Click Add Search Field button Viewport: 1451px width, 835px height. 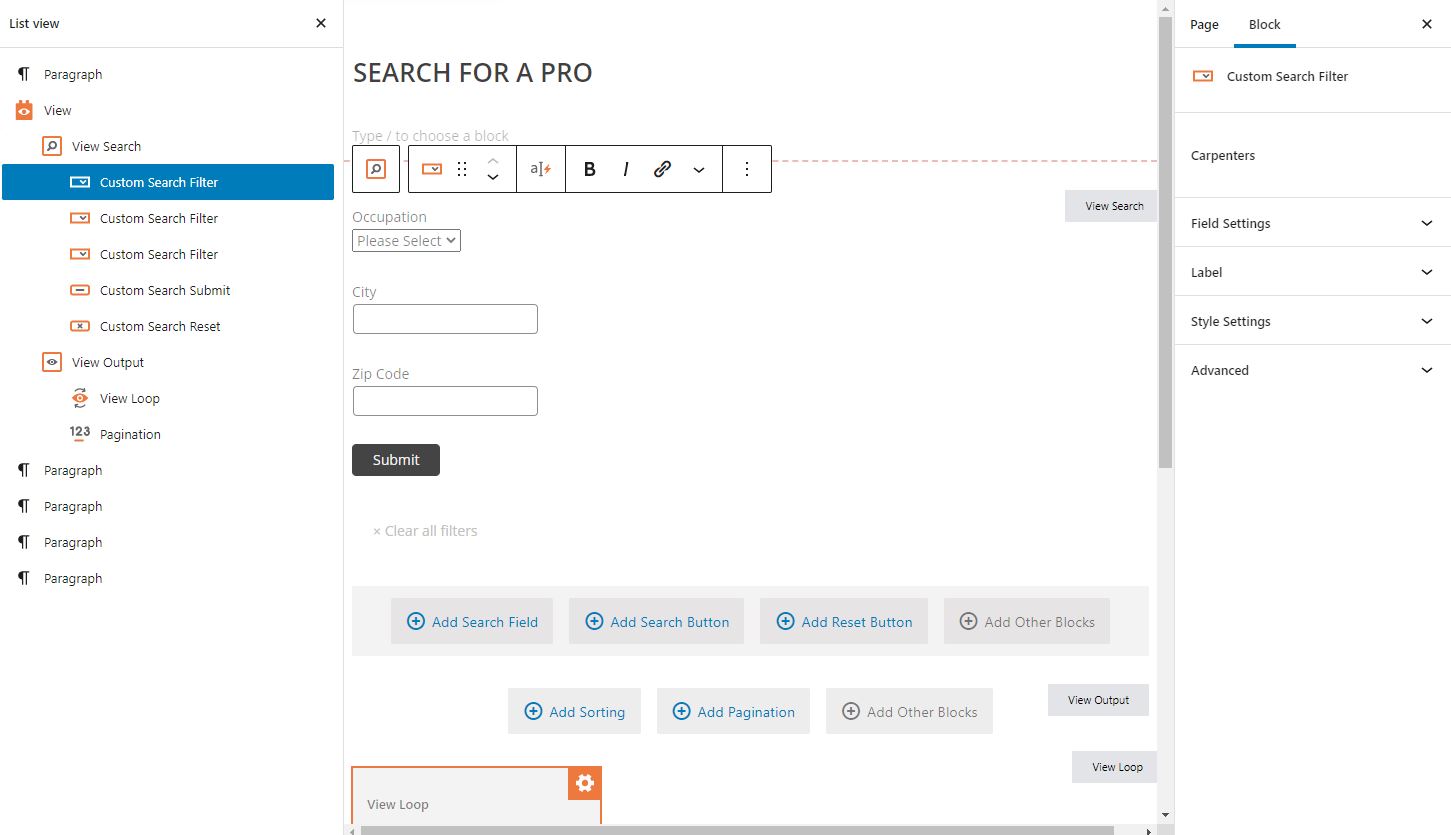pos(472,622)
